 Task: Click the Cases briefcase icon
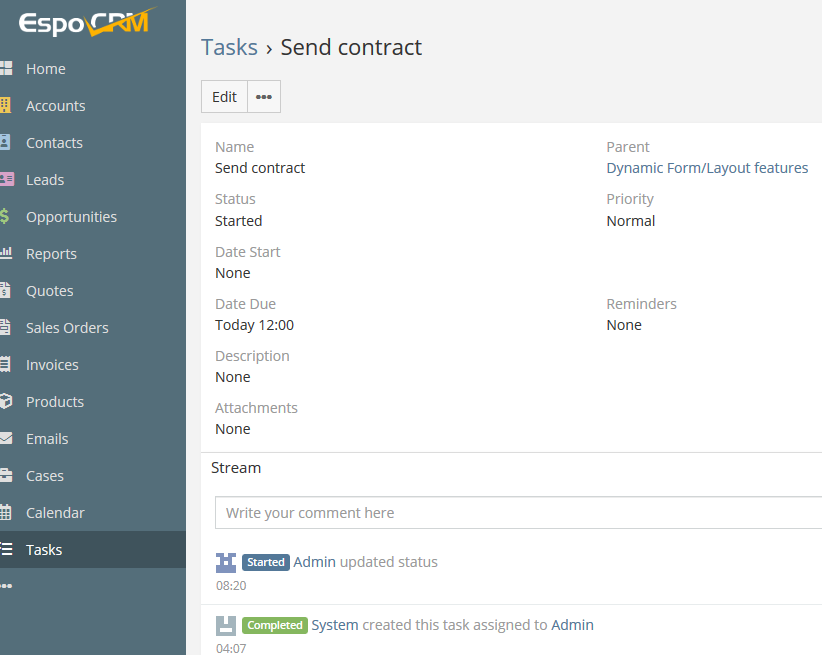click(6, 476)
